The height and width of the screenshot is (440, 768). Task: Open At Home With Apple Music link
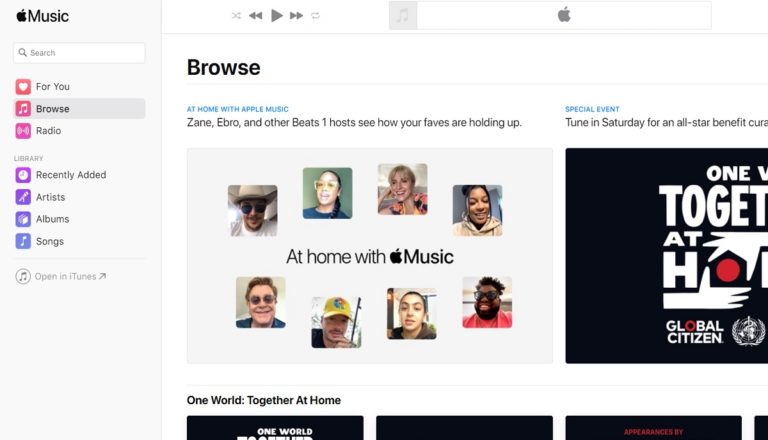point(238,109)
